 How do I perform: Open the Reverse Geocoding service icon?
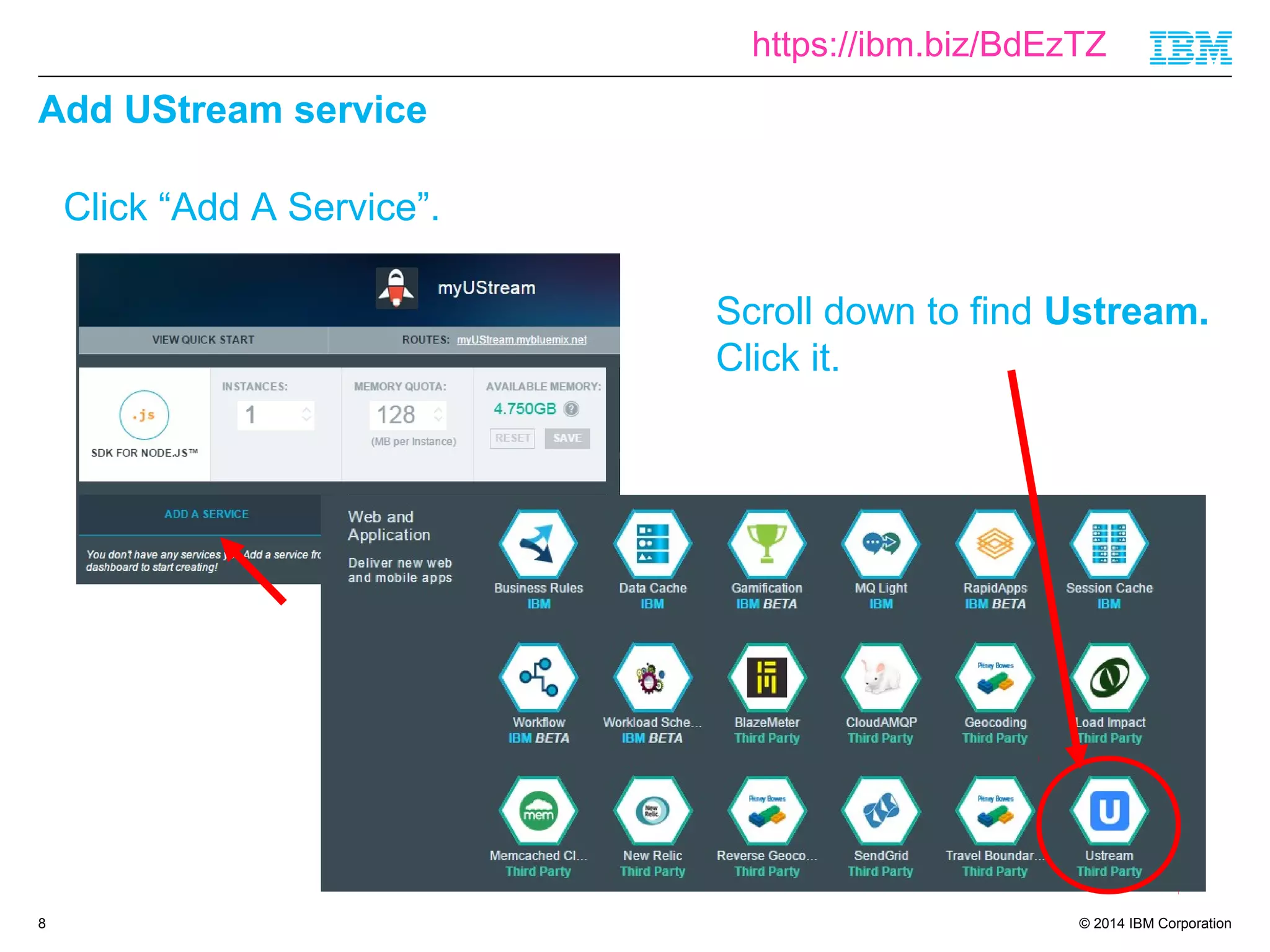coord(767,811)
